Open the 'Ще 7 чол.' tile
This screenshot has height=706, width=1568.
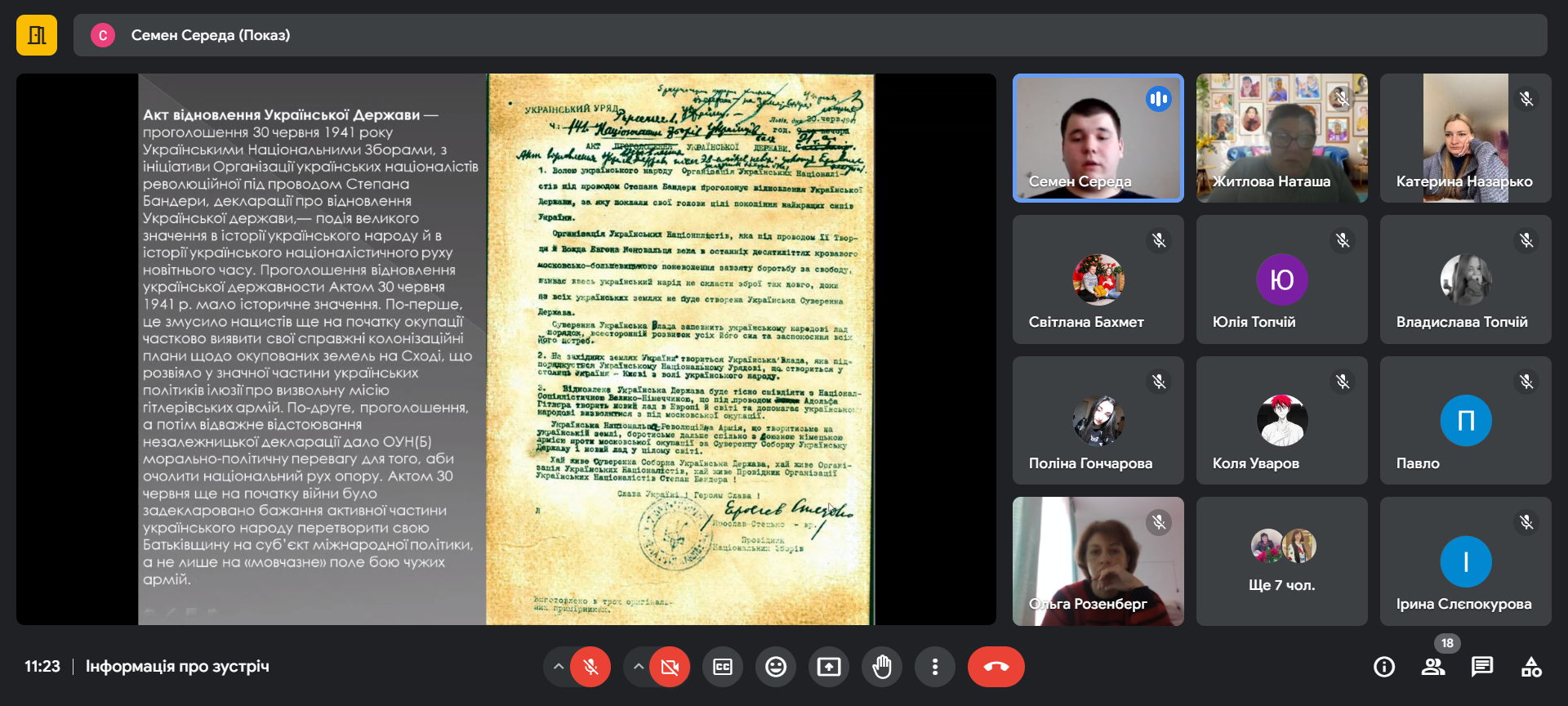coord(1281,561)
